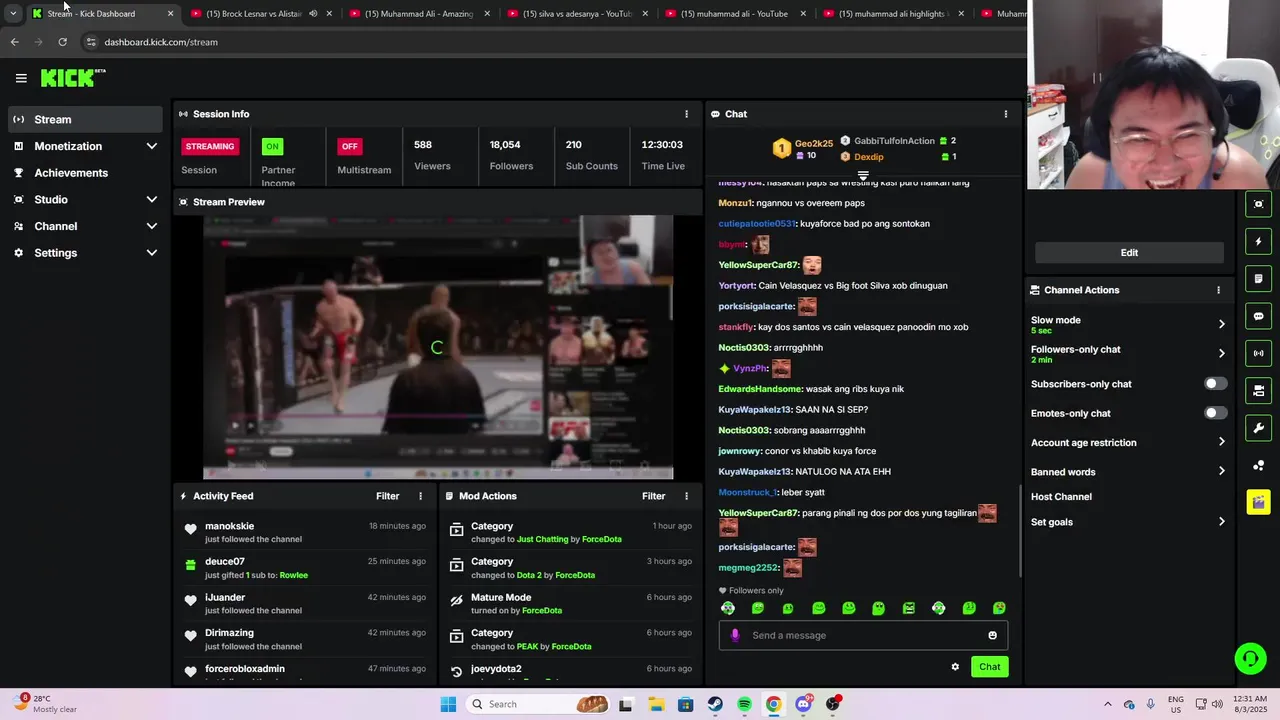Viewport: 1280px width, 720px height.
Task: Open the Channel Actions three-dot menu
Action: 1218,290
